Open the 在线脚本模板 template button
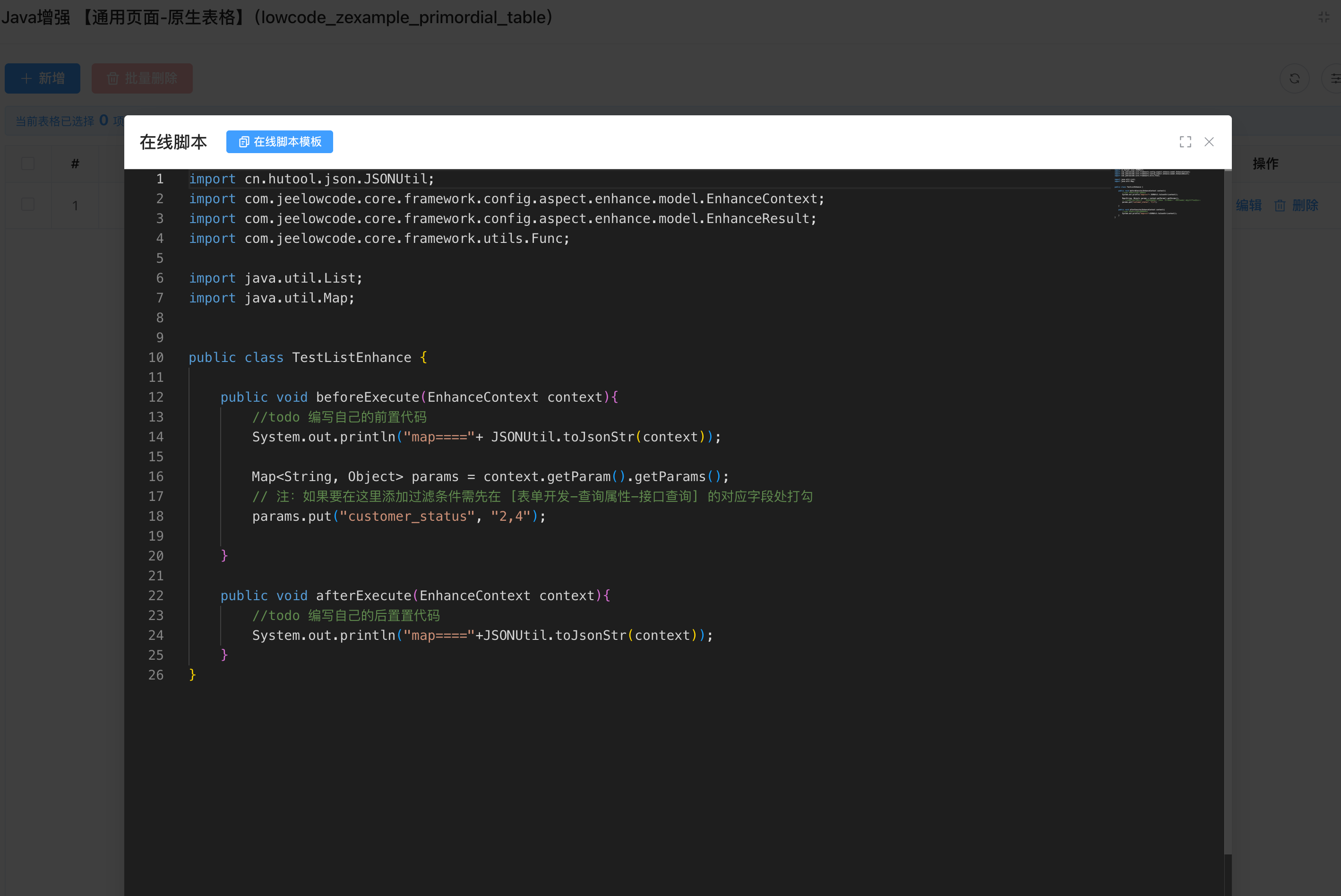This screenshot has width=1341, height=896. click(279, 142)
